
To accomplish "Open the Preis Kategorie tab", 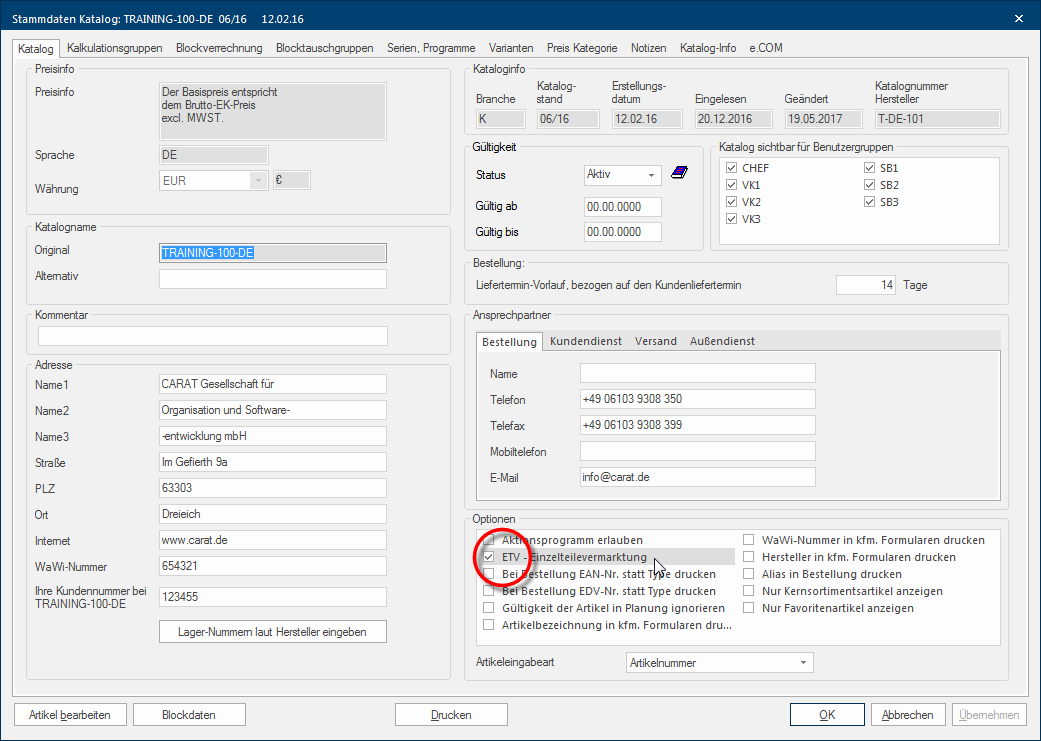I will click(584, 48).
